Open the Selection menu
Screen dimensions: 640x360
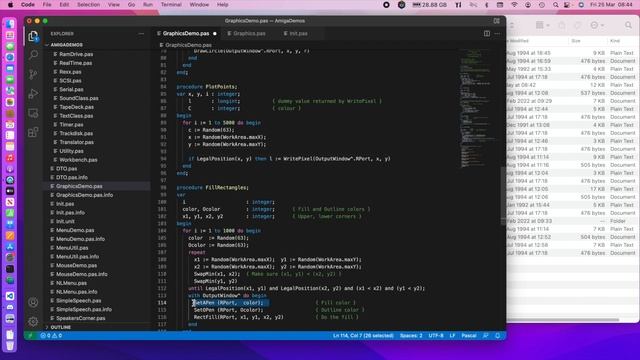coord(89,5)
